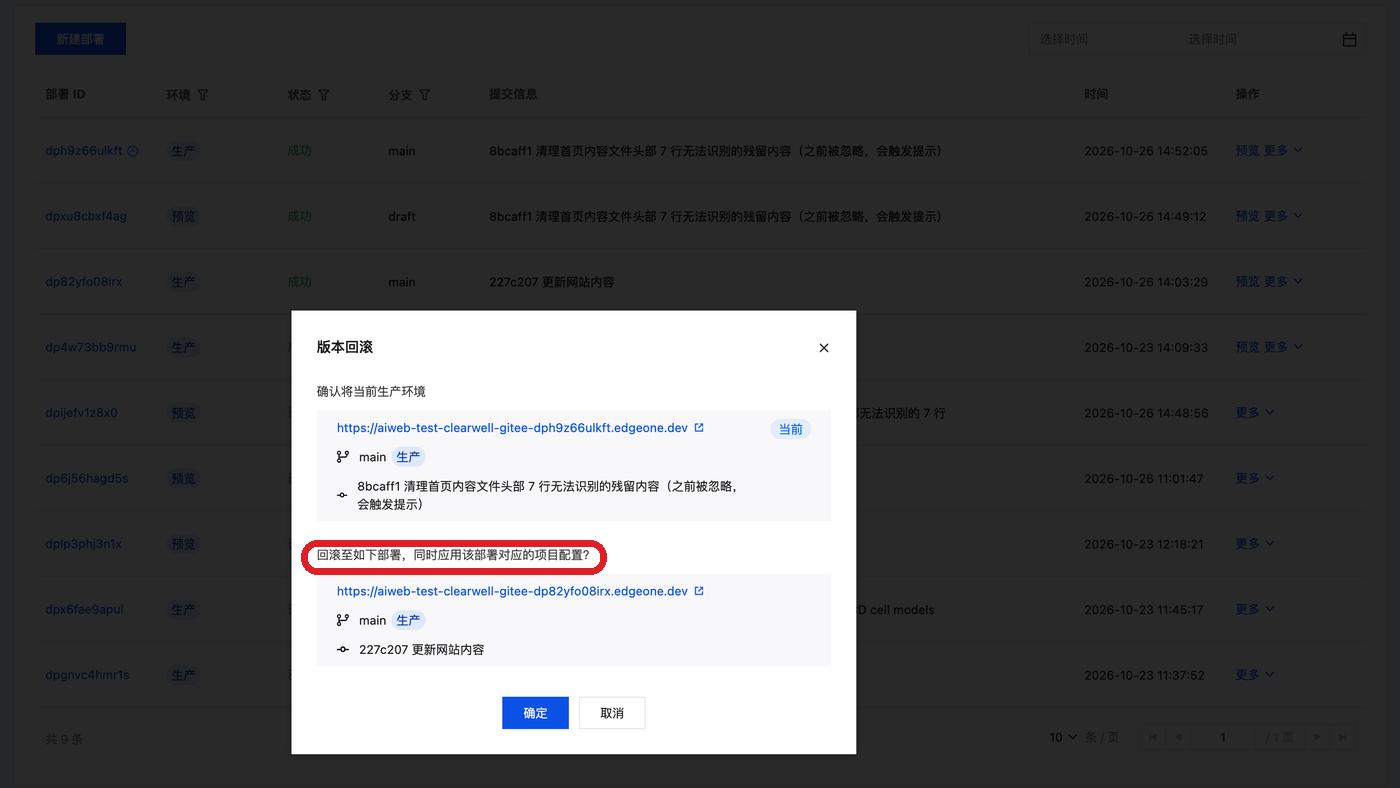Click external-link icon after the dp82yfo08irx URL

click(699, 591)
